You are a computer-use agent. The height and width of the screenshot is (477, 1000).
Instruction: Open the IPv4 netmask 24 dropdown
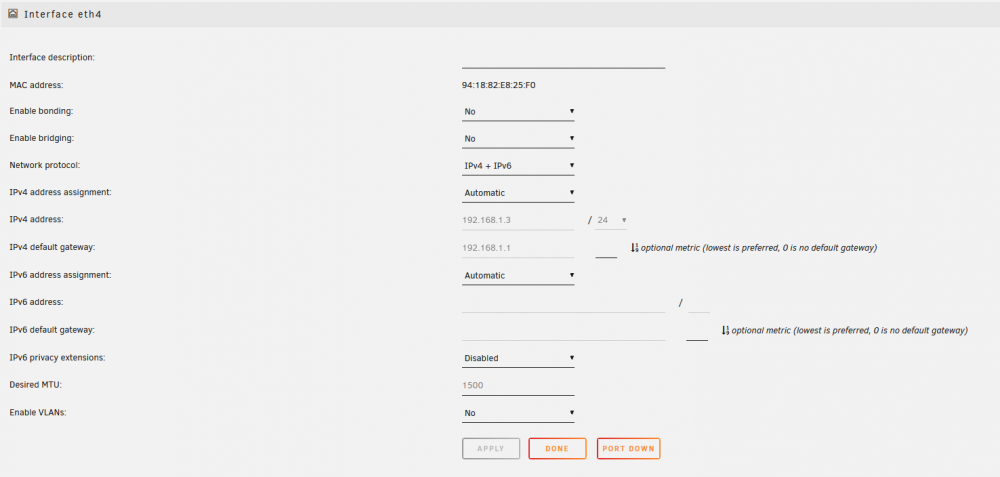[x=611, y=220]
